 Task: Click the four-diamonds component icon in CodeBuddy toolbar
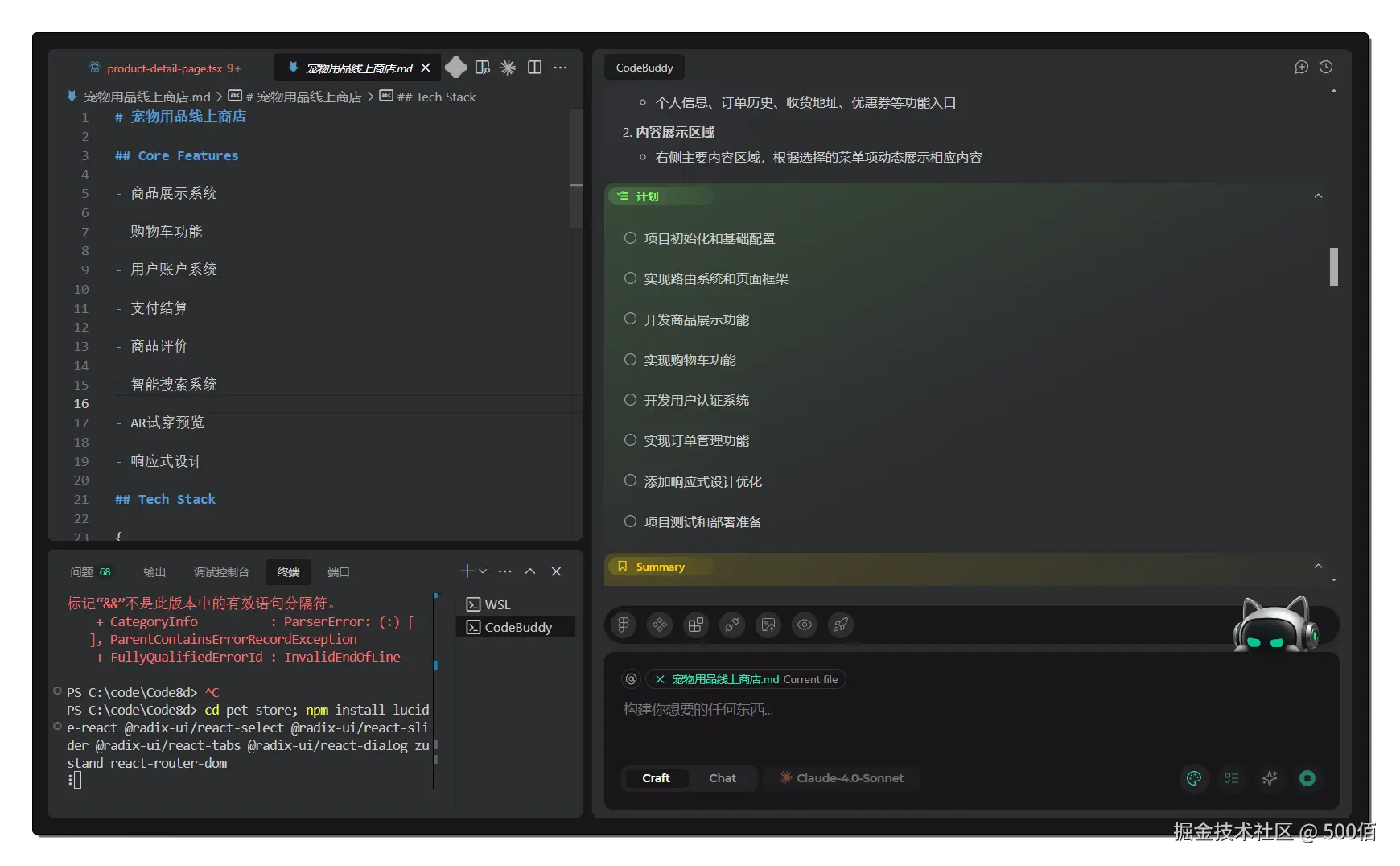[x=660, y=625]
